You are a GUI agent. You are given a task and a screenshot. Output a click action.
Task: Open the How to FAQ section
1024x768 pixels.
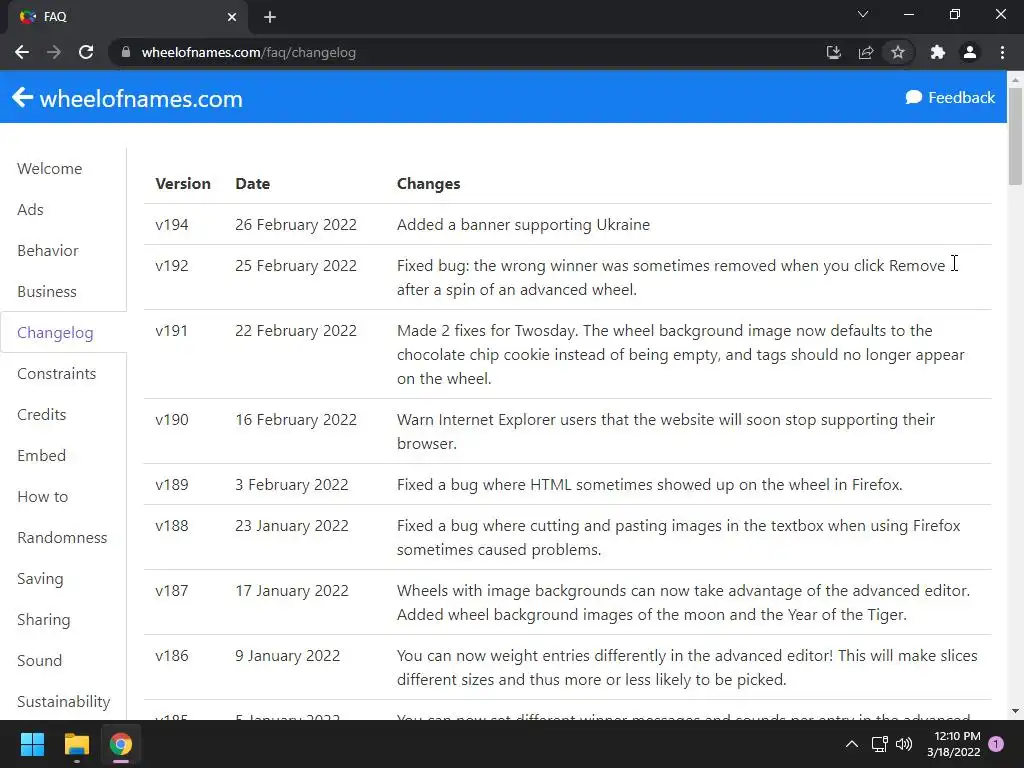pyautogui.click(x=42, y=497)
